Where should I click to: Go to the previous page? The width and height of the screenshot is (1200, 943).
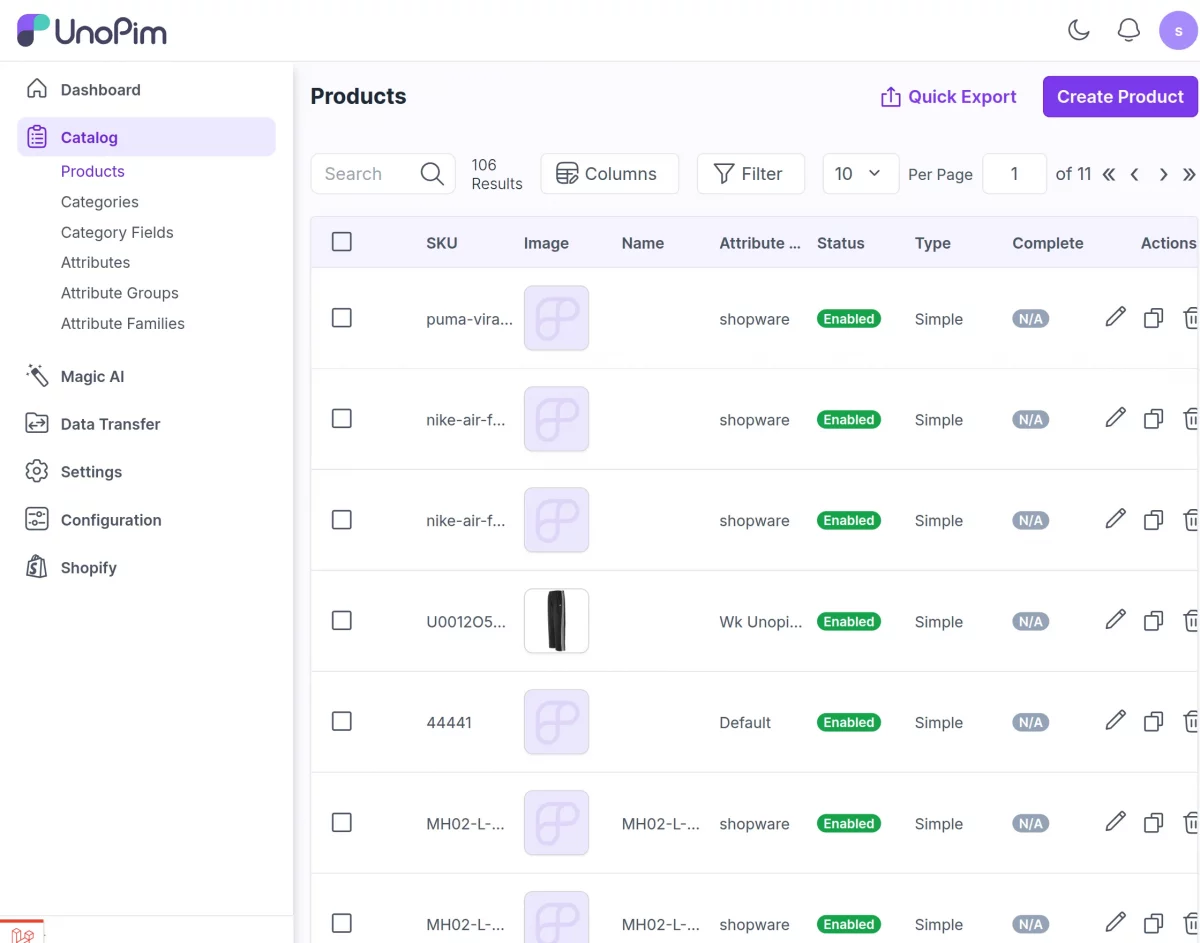[x=1134, y=174]
